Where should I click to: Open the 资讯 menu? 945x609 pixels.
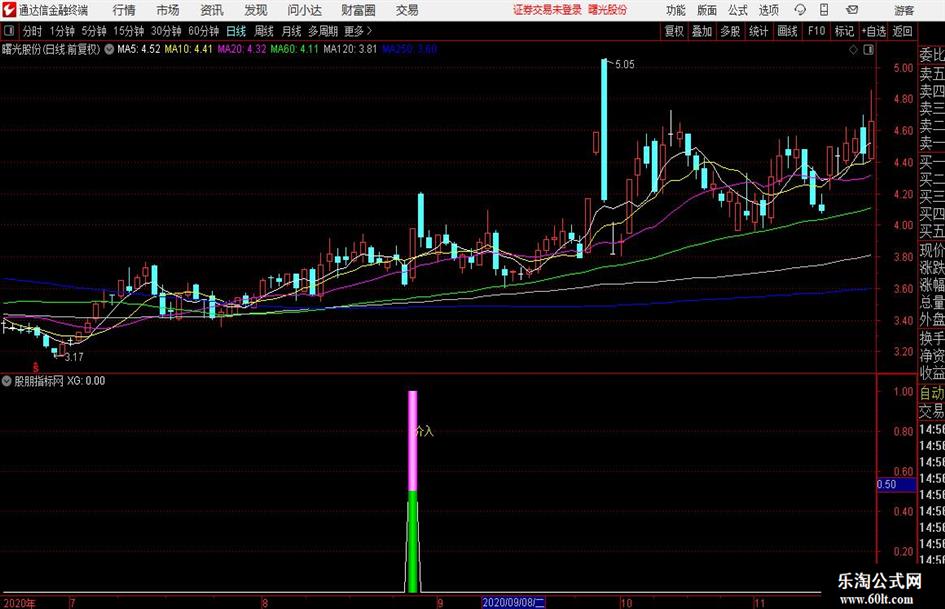point(212,10)
